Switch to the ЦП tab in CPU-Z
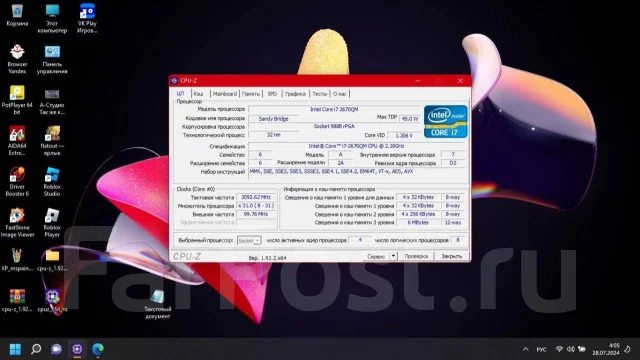The width and height of the screenshot is (640, 360). coord(180,94)
